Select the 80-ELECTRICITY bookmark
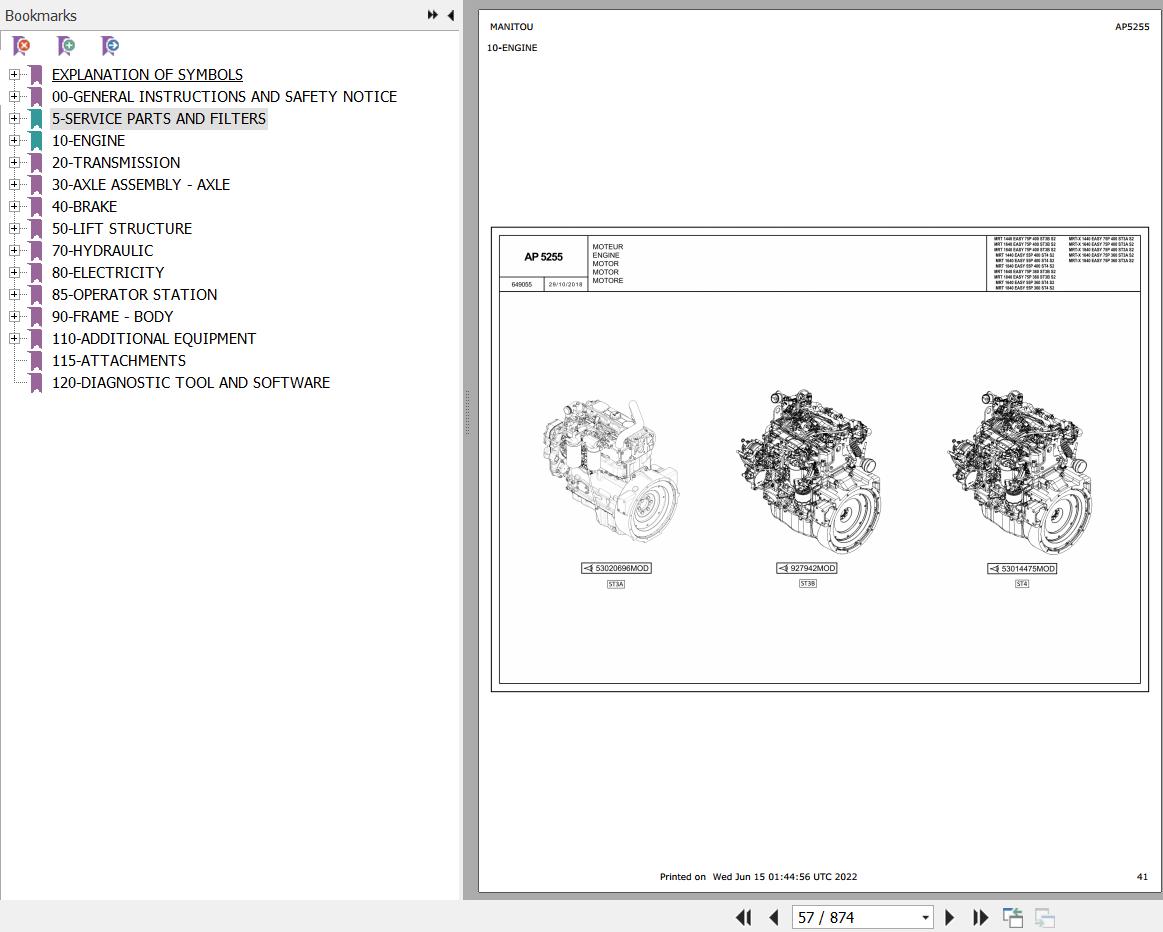This screenshot has width=1163, height=932. (108, 272)
